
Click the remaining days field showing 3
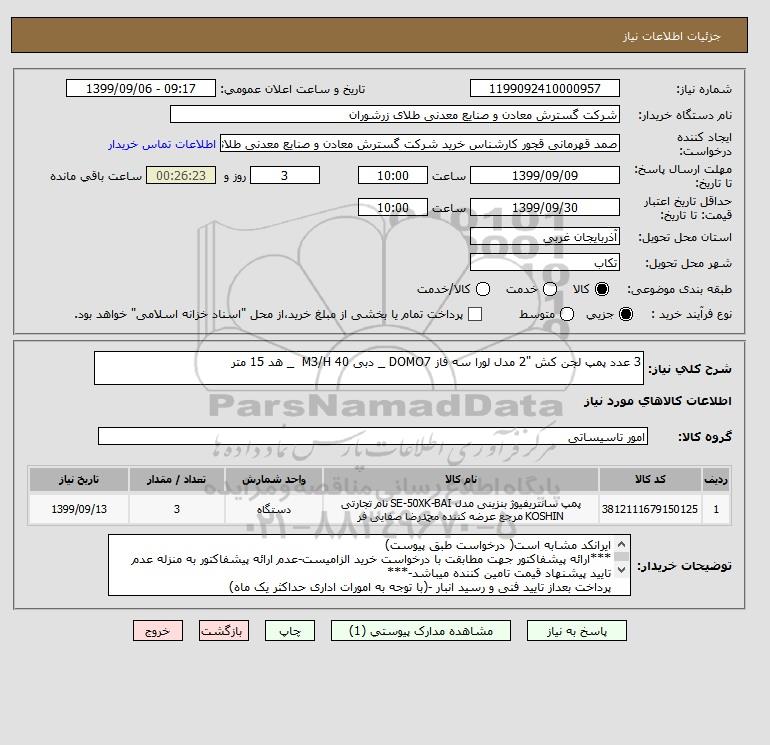pyautogui.click(x=285, y=175)
